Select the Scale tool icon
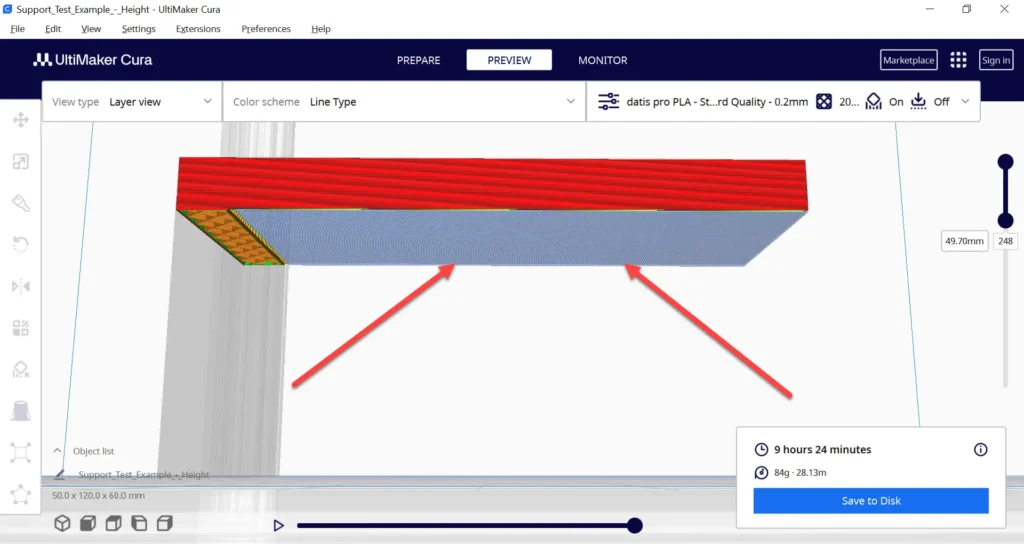The width and height of the screenshot is (1024, 544). [x=20, y=162]
